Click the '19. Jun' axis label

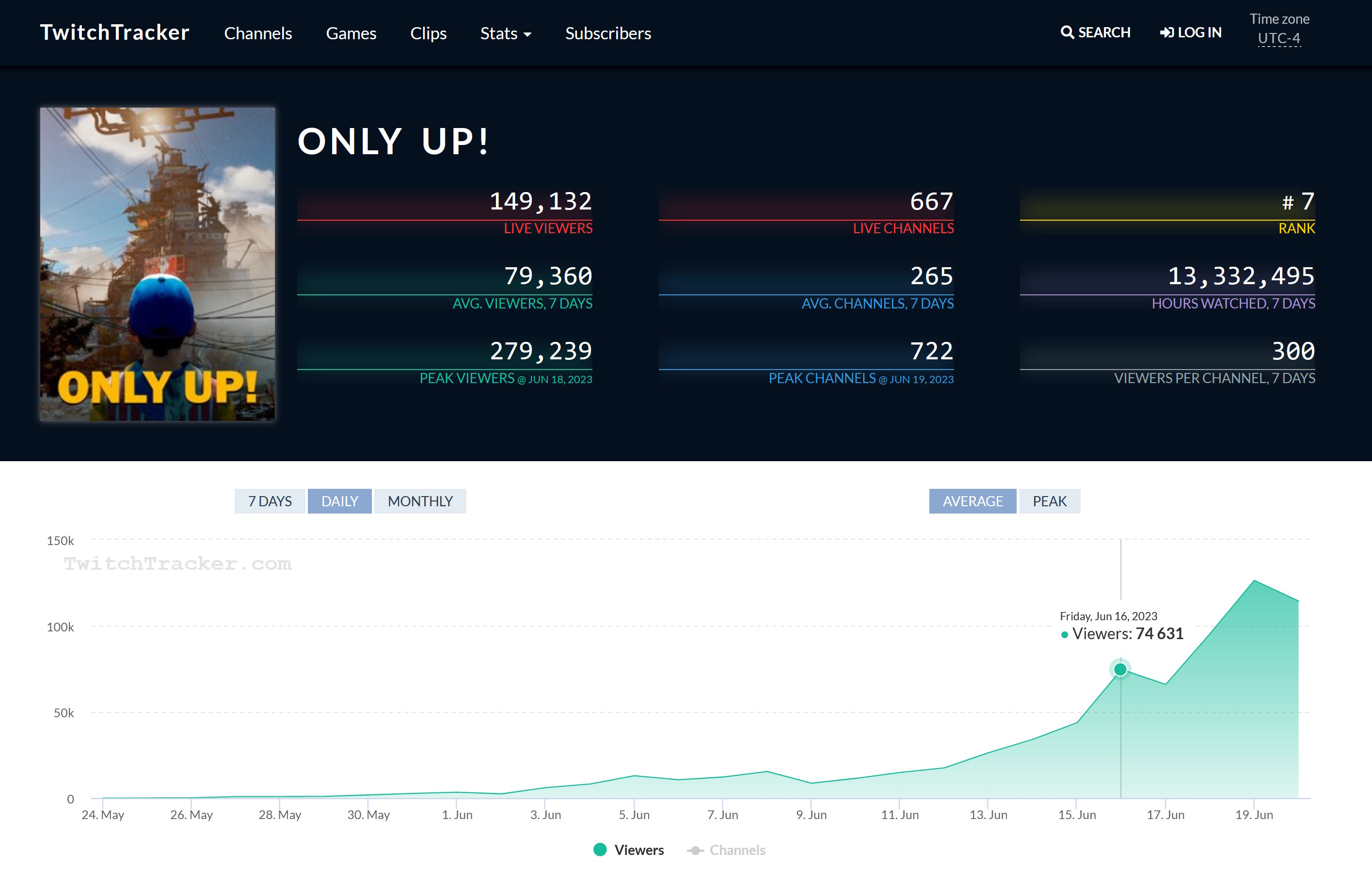pyautogui.click(x=1254, y=815)
